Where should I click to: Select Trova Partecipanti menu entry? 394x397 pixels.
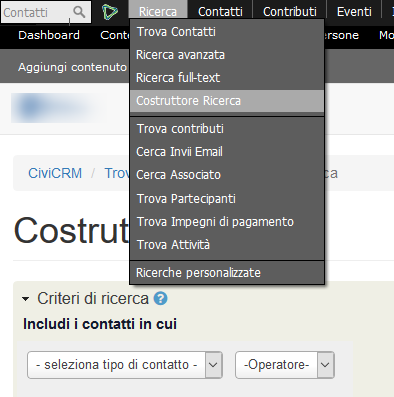click(227, 199)
